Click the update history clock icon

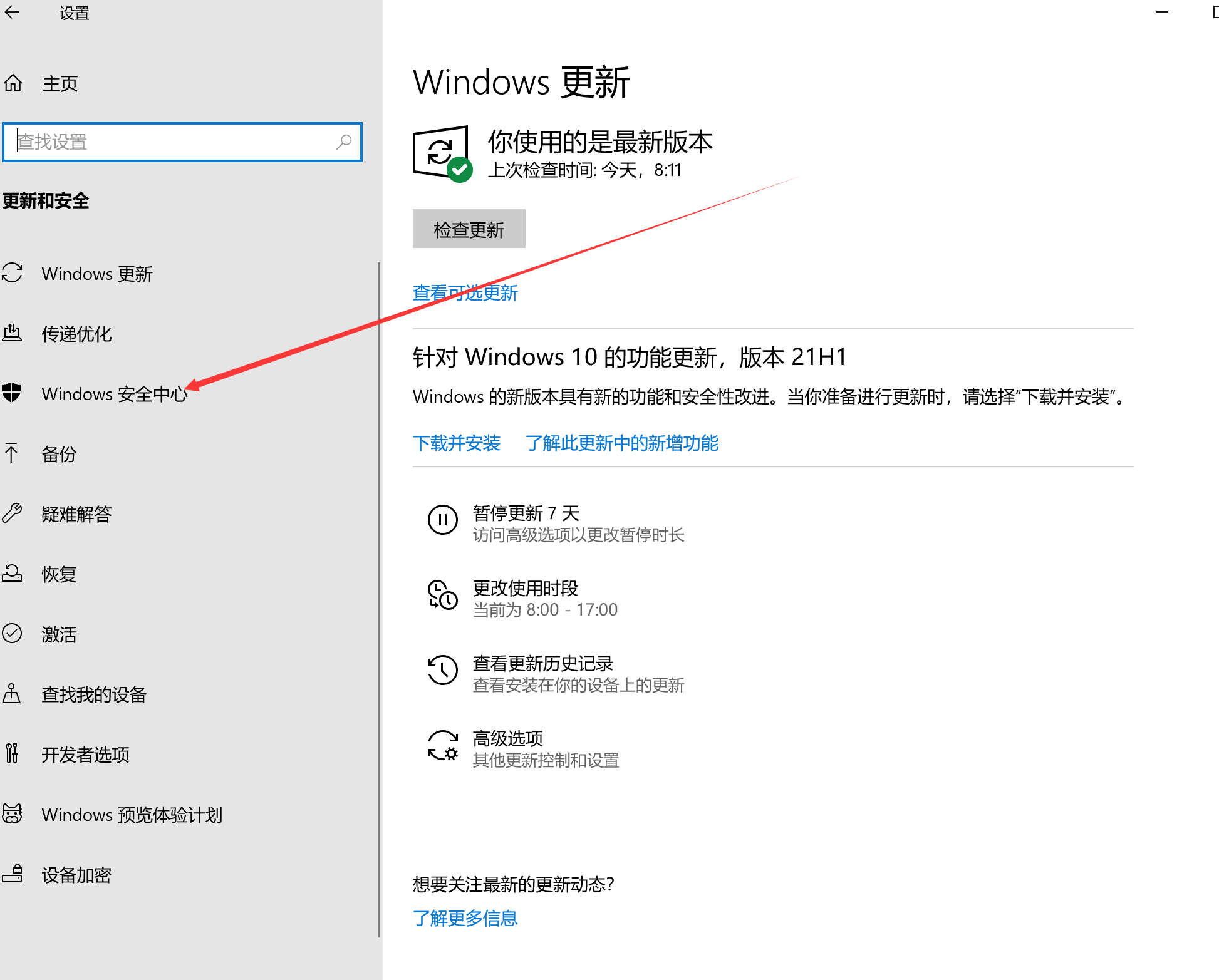click(x=443, y=670)
